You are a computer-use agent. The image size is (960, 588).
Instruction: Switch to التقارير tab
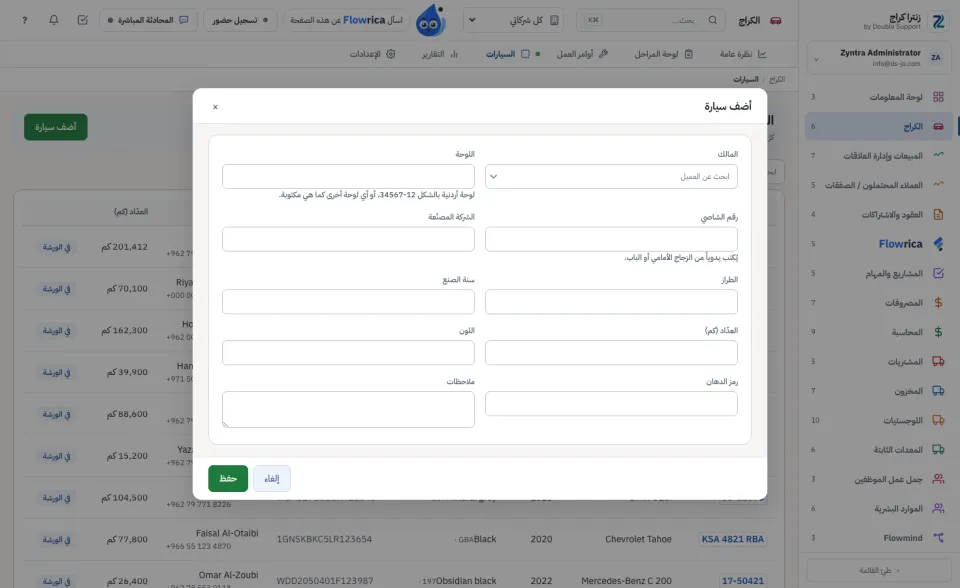pos(440,54)
